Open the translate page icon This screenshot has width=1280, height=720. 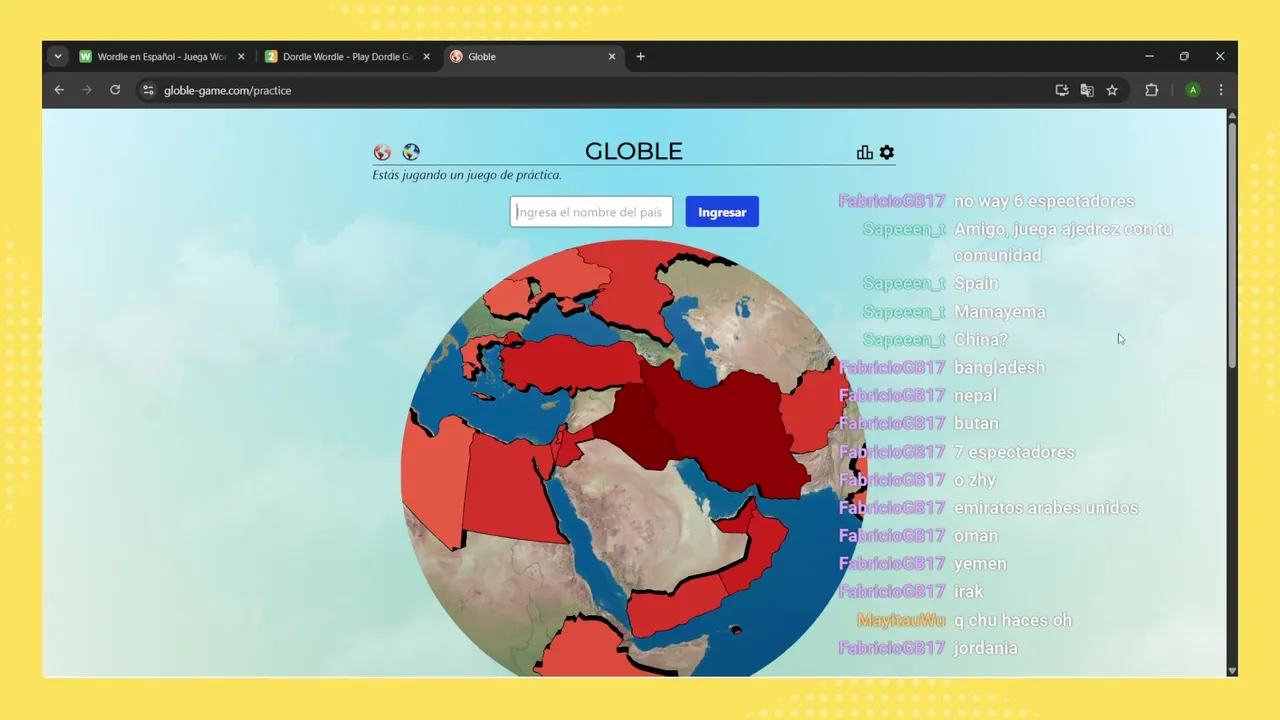(x=1087, y=90)
